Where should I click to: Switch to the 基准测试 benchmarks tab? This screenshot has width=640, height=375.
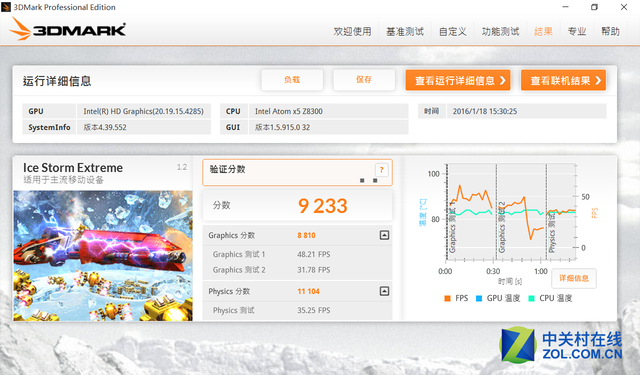(405, 31)
